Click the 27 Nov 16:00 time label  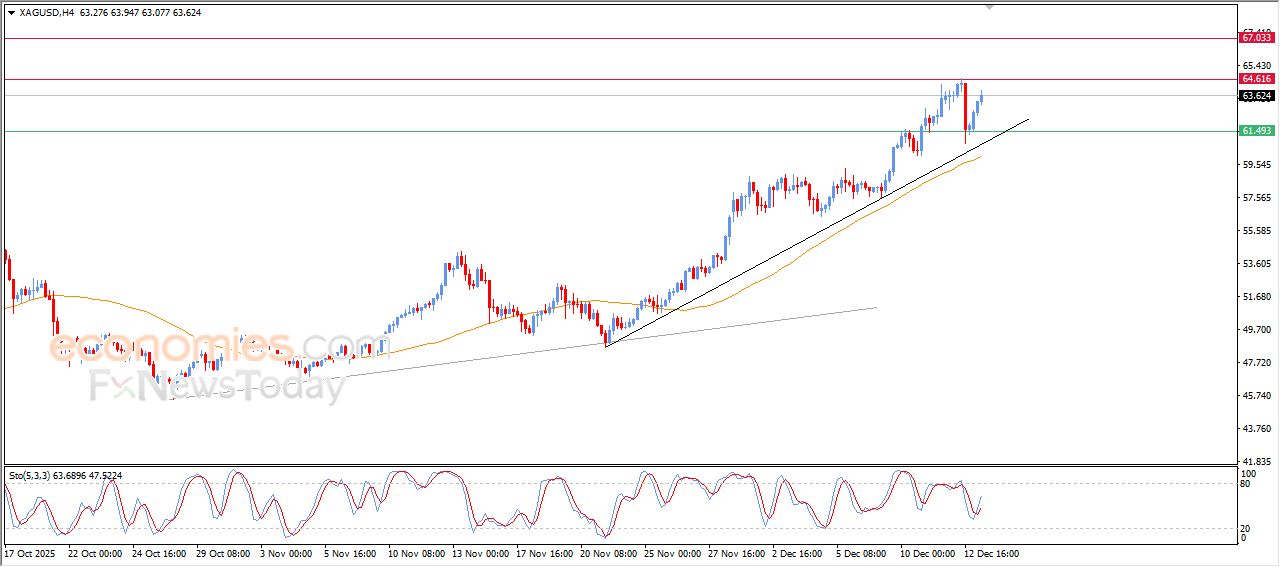coord(735,552)
